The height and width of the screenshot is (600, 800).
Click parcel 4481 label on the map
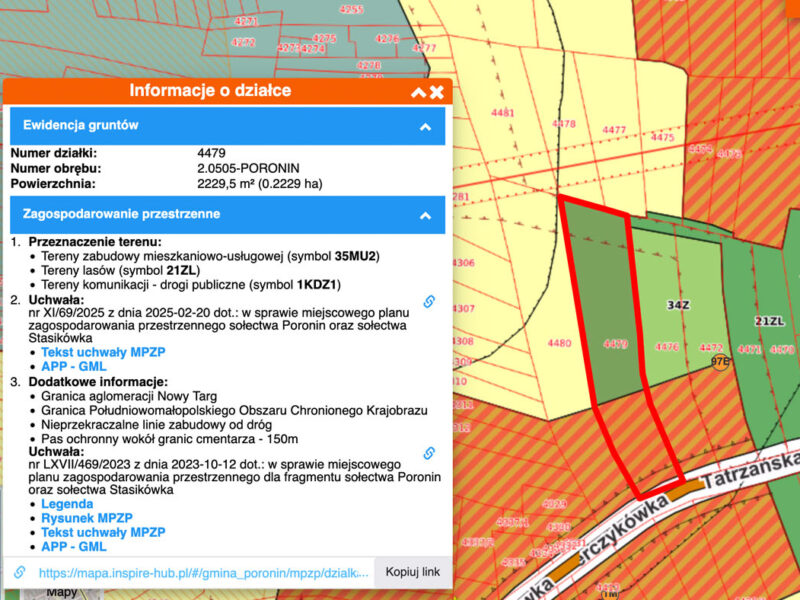click(x=503, y=113)
